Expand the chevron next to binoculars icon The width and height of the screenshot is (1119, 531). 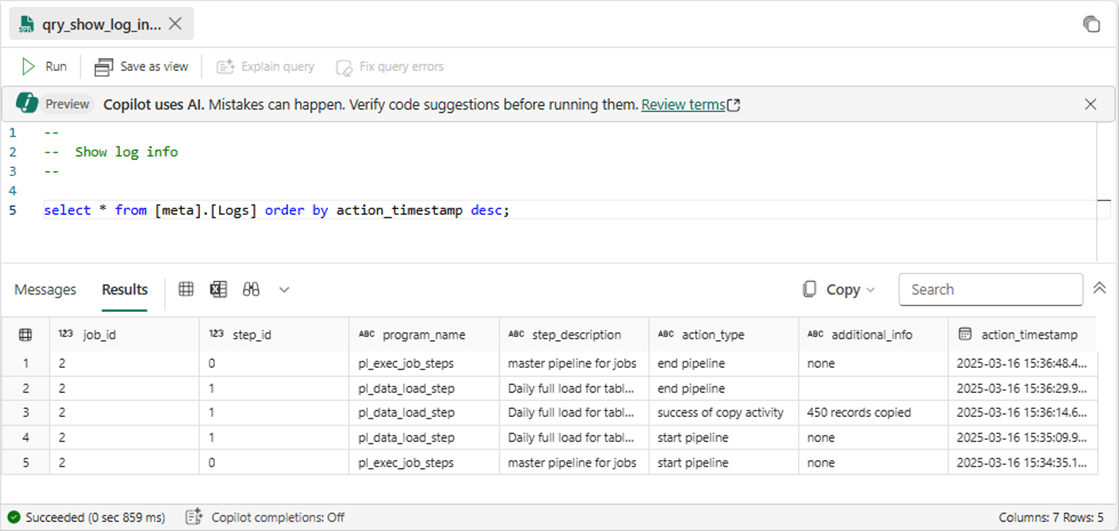tap(284, 289)
